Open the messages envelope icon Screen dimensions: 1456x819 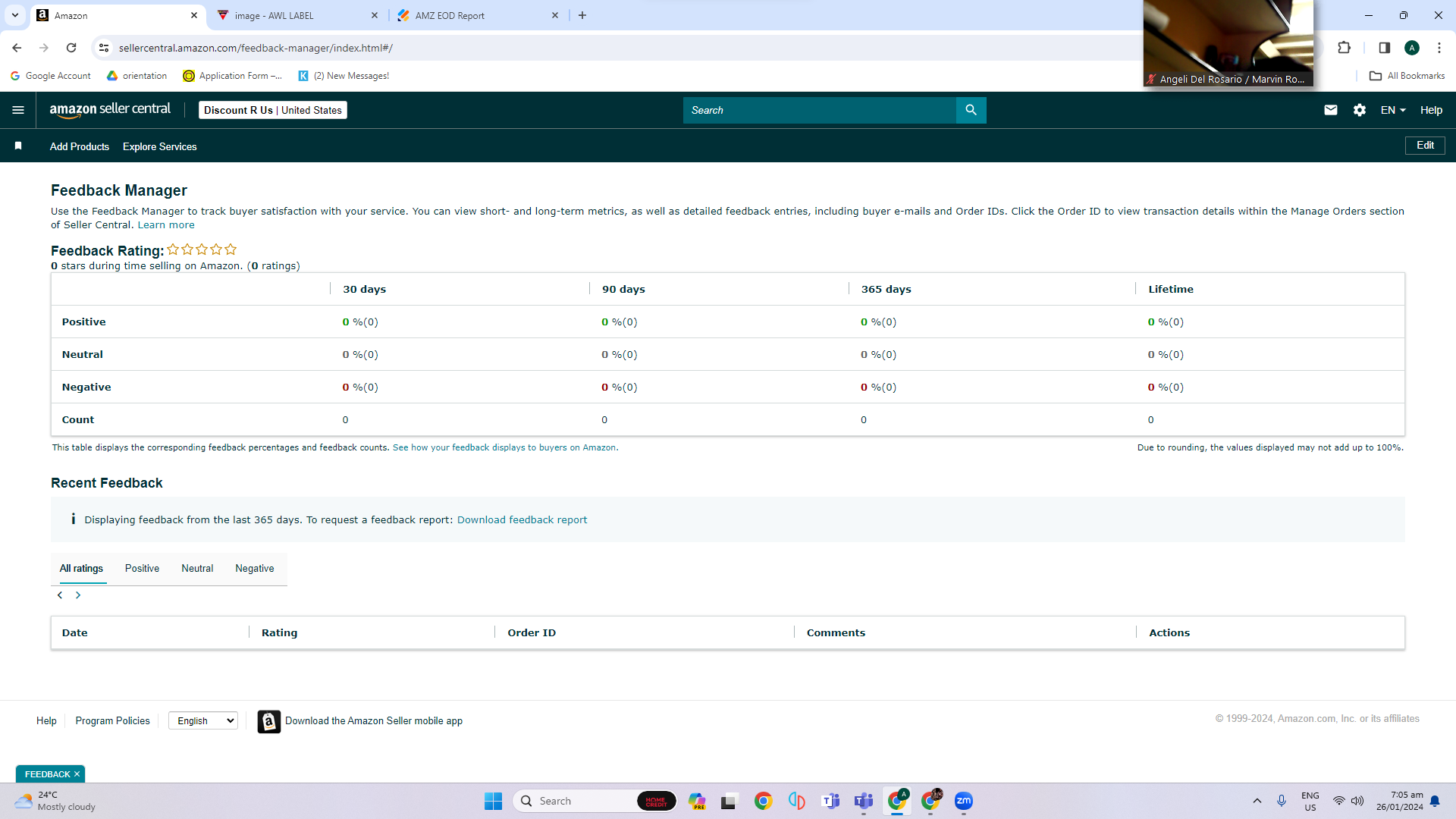coord(1330,110)
